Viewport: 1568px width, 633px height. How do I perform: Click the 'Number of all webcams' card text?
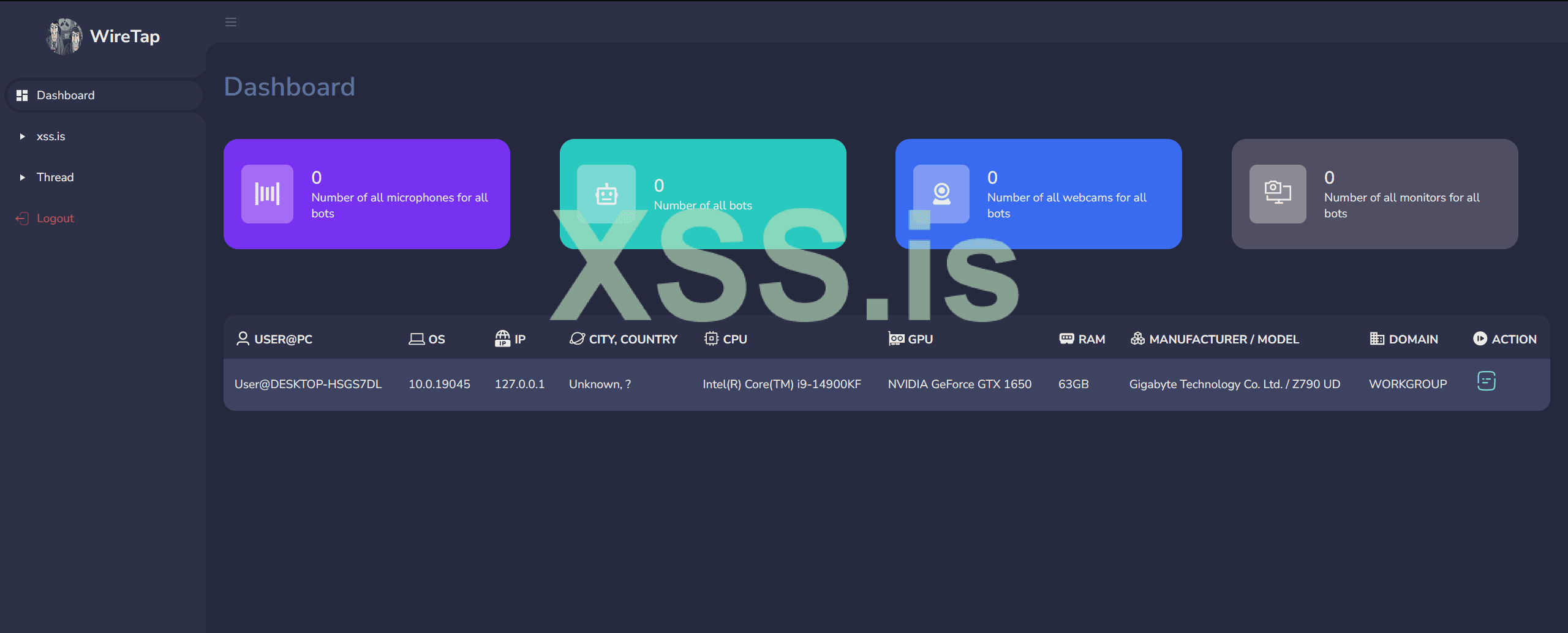pos(1067,206)
